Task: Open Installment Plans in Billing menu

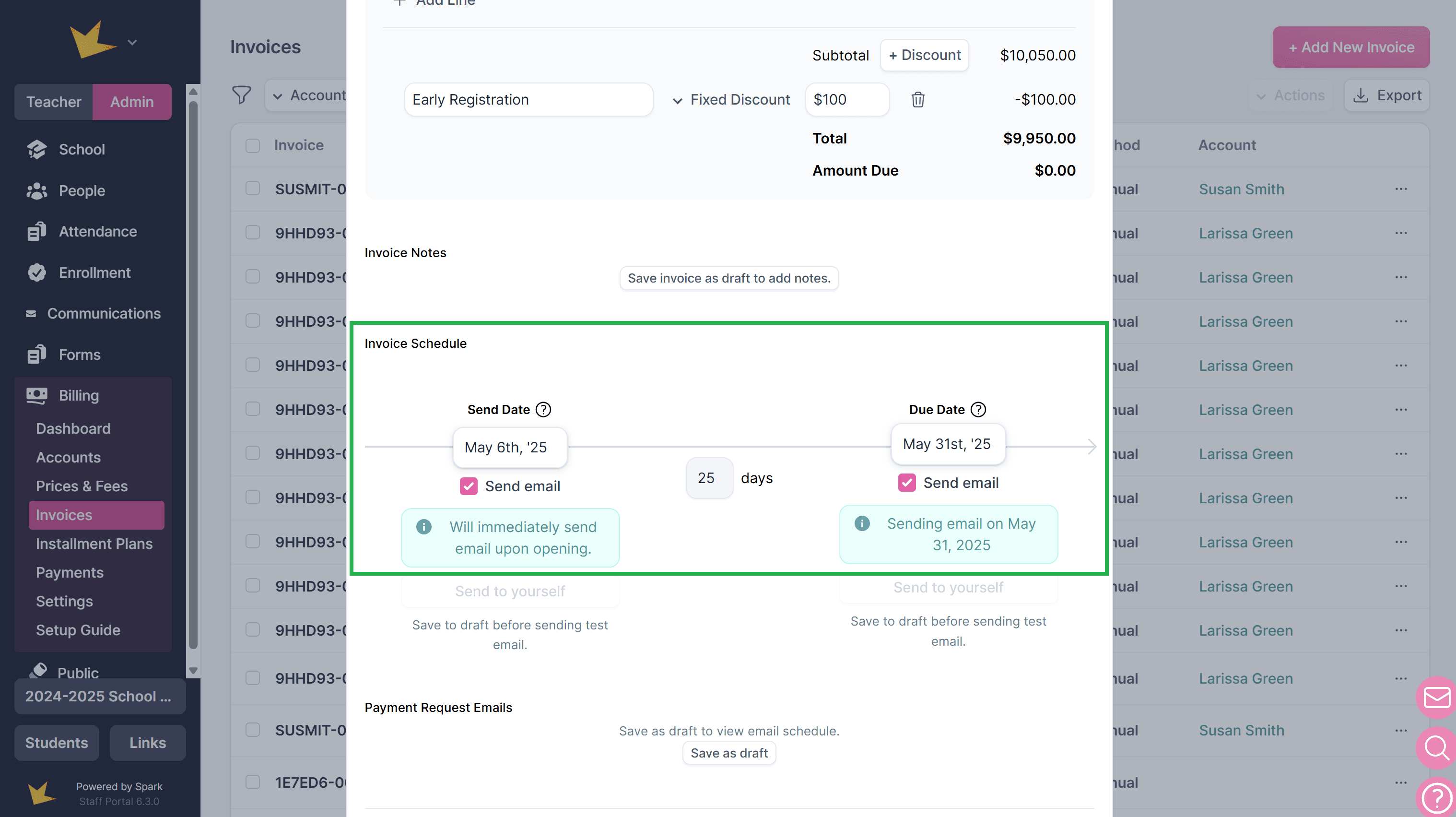Action: (x=94, y=544)
